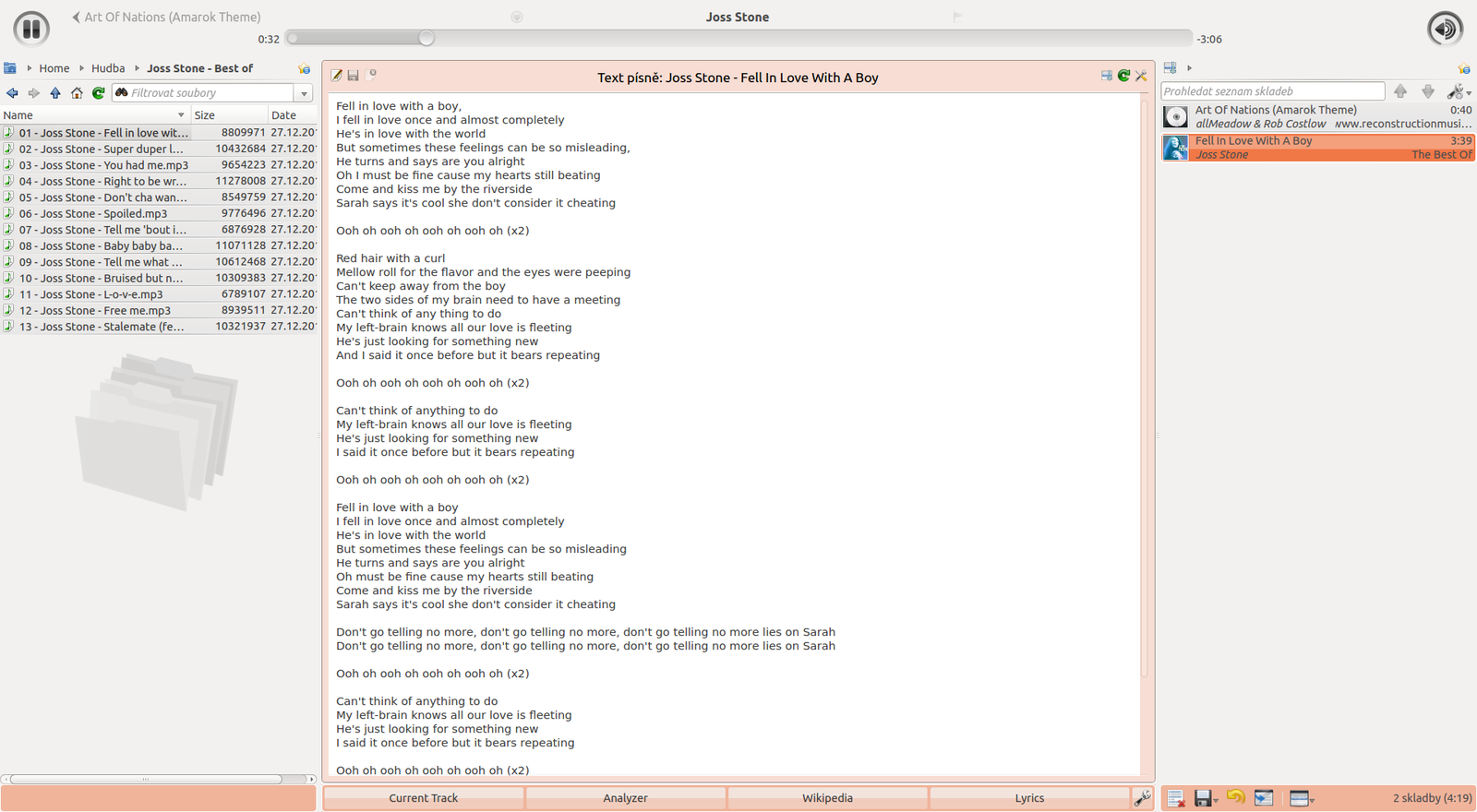1477x812 pixels.
Task: Switch to Wikipedia applet tab
Action: coord(828,798)
